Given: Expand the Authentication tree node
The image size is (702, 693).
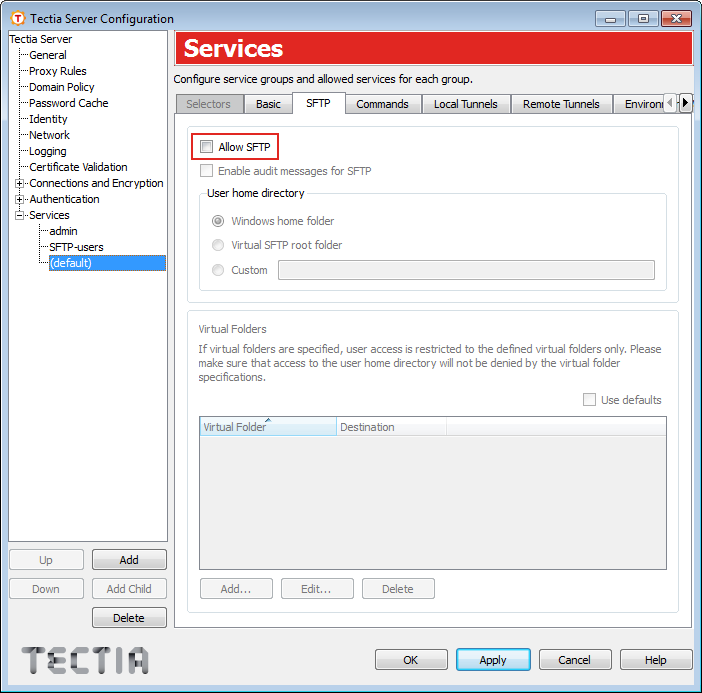Looking at the screenshot, I should pyautogui.click(x=19, y=199).
